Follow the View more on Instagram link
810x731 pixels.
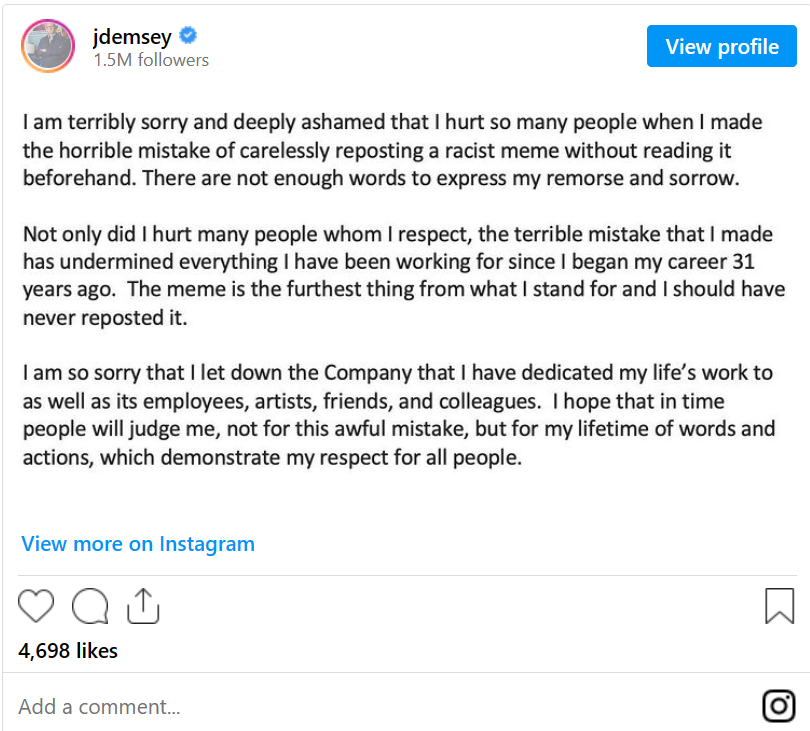[138, 544]
